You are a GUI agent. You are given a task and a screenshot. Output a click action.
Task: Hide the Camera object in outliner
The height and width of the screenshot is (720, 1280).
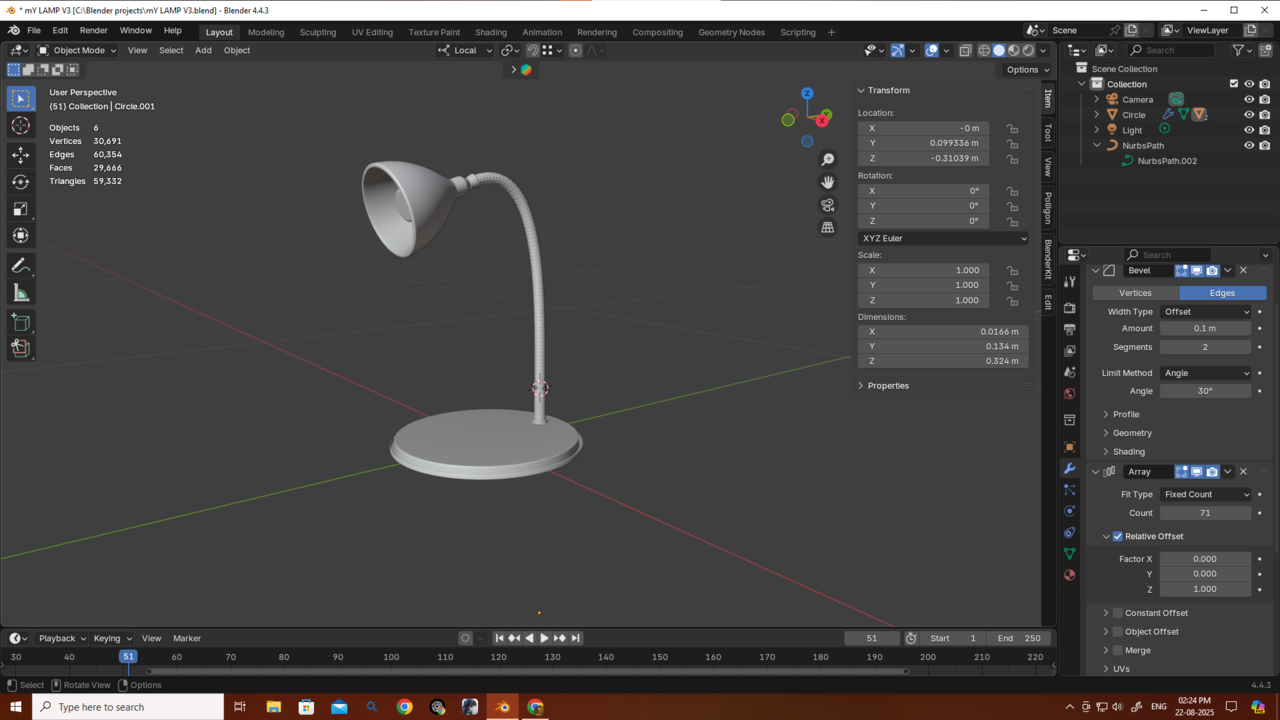click(1248, 100)
